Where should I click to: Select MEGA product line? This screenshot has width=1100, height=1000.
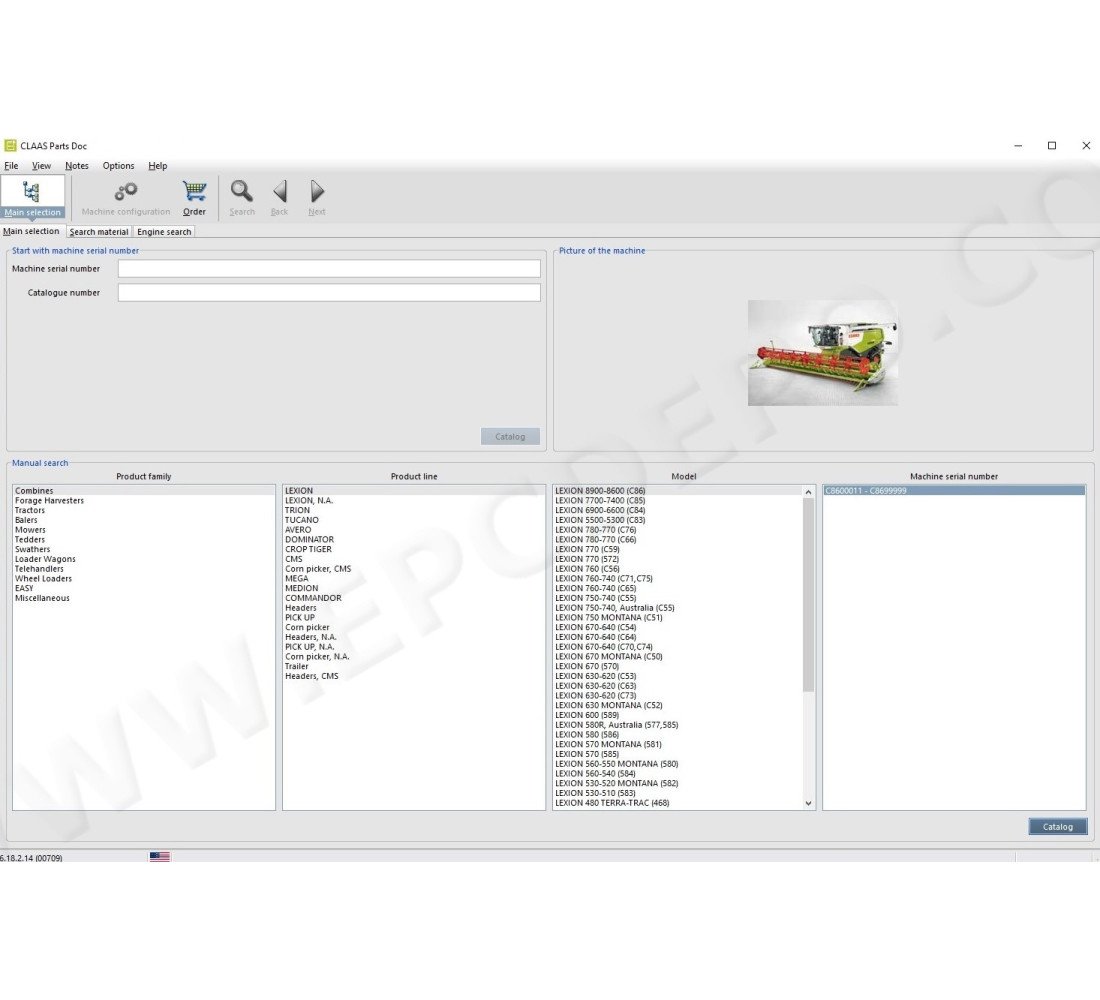pyautogui.click(x=414, y=579)
